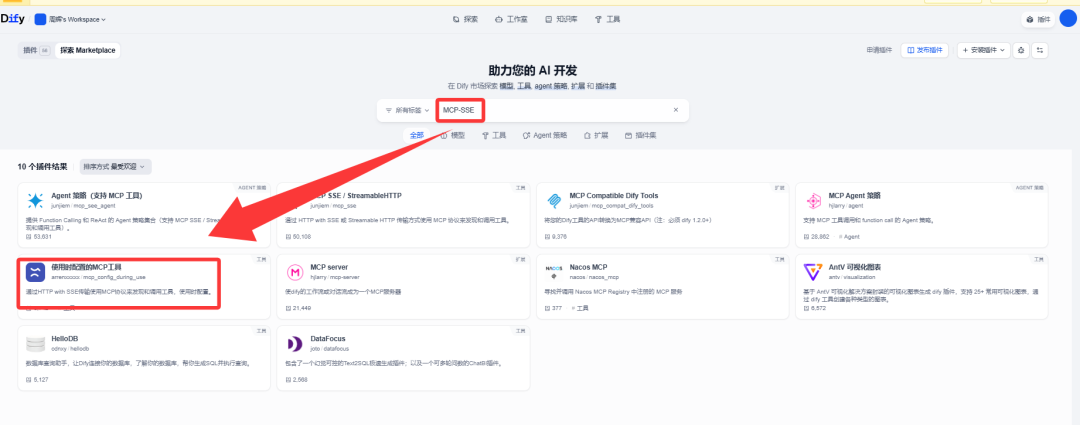This screenshot has width=1080, height=425.
Task: Switch to the 探索 Marketplace tab
Action: pos(87,50)
